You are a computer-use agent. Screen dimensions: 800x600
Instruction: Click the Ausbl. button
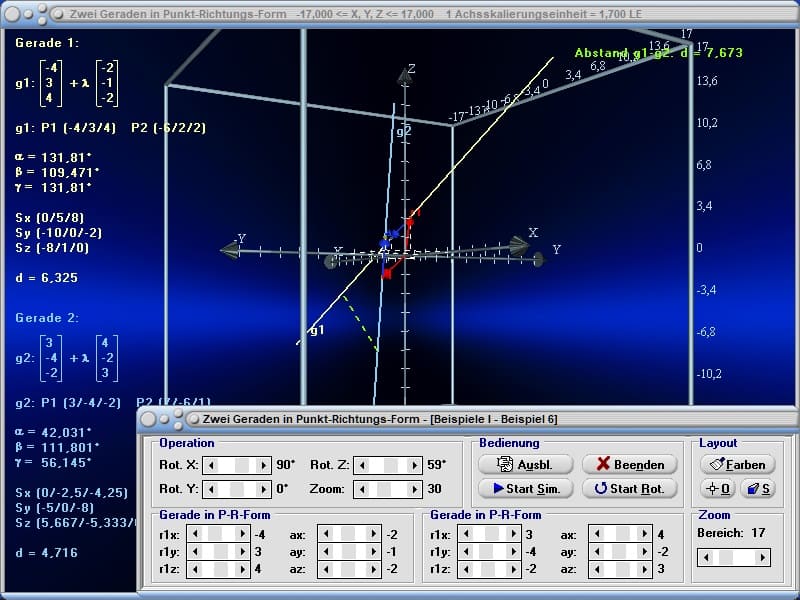click(x=526, y=464)
